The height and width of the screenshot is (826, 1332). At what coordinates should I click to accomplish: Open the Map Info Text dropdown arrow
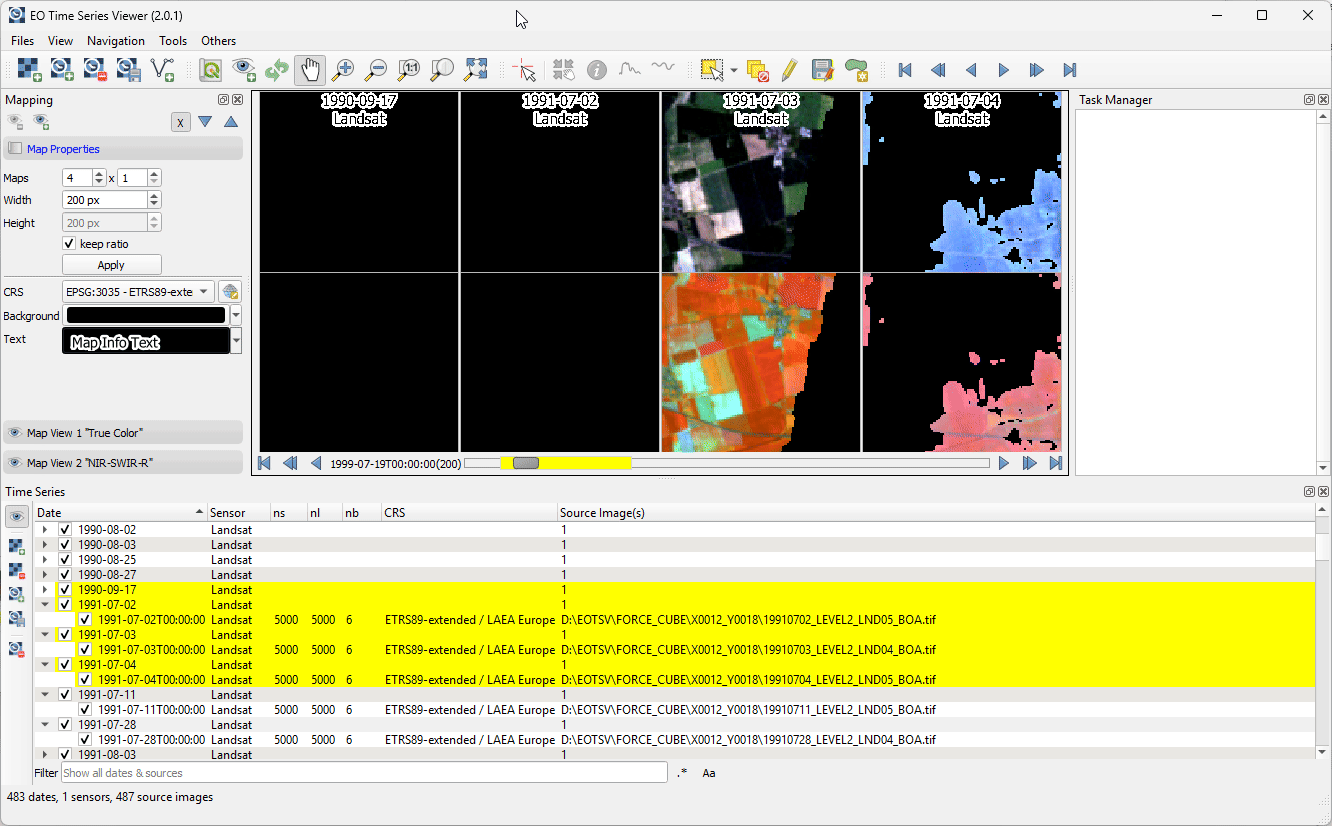[x=236, y=341]
